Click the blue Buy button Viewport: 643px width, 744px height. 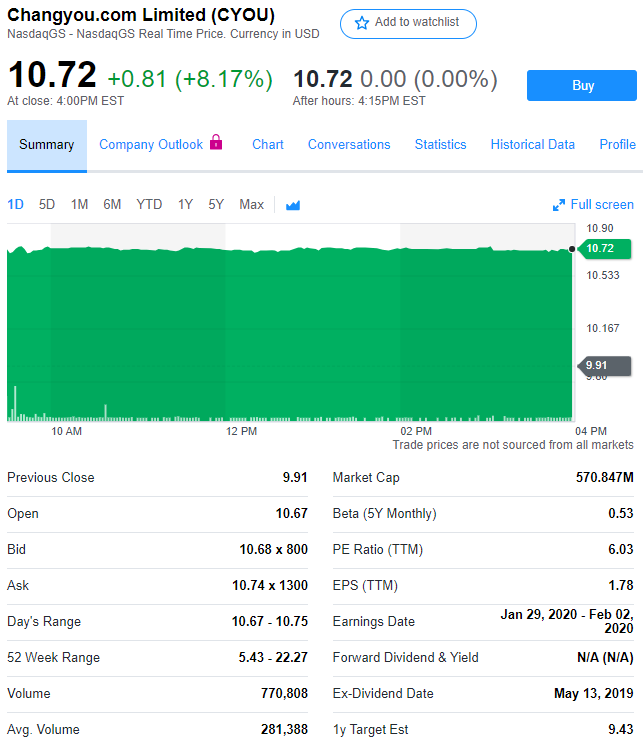pos(582,85)
